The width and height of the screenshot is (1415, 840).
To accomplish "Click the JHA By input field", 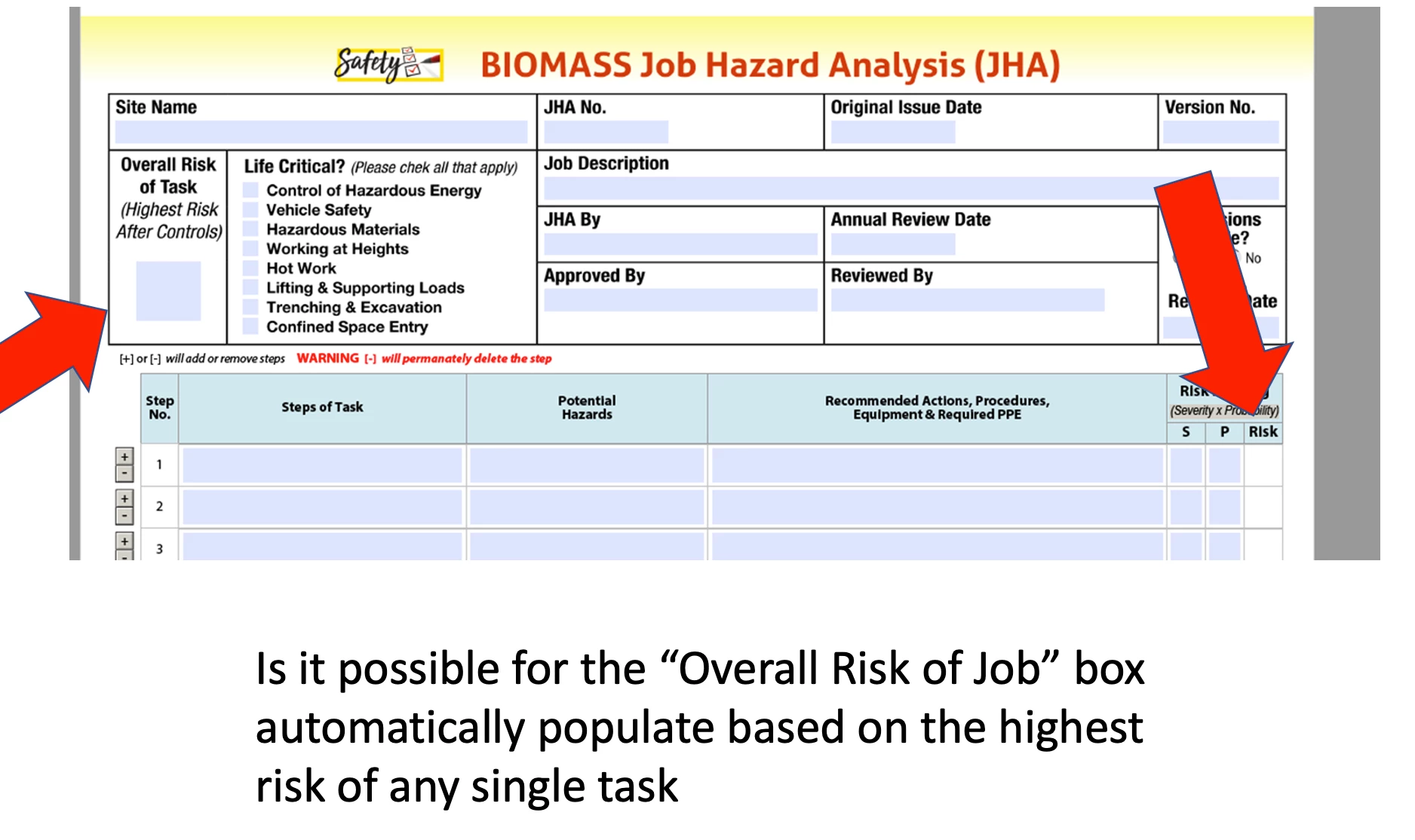I will tap(680, 244).
